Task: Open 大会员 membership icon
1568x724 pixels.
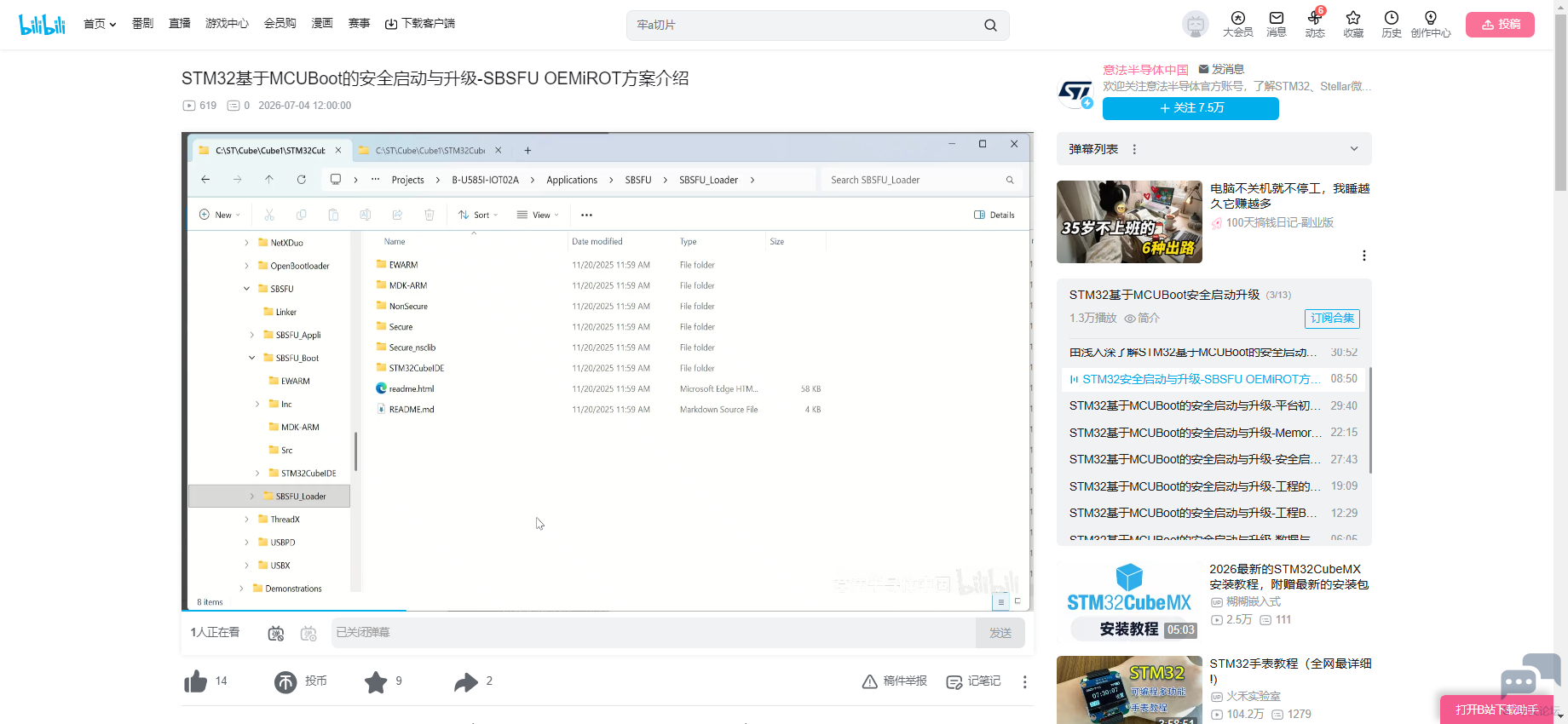Action: 1238,24
